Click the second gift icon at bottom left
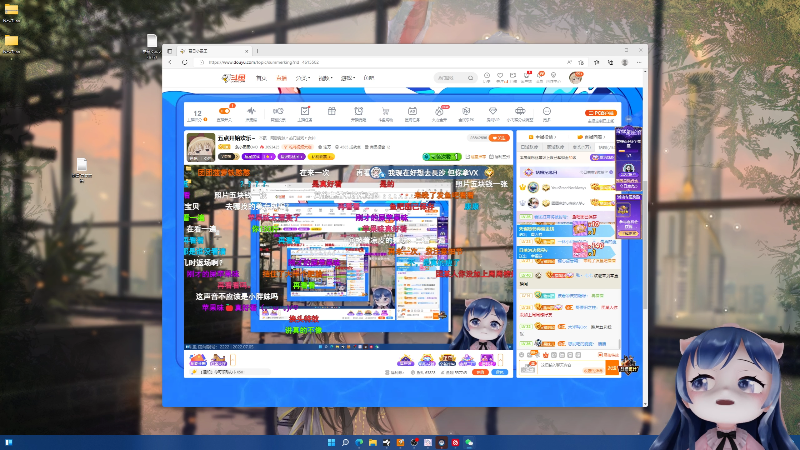The height and width of the screenshot is (450, 800). (218, 360)
